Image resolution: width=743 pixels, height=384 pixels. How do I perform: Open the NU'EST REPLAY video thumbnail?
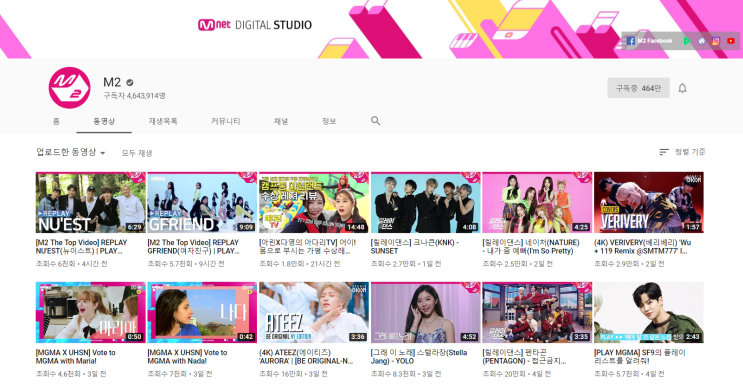[x=91, y=202]
